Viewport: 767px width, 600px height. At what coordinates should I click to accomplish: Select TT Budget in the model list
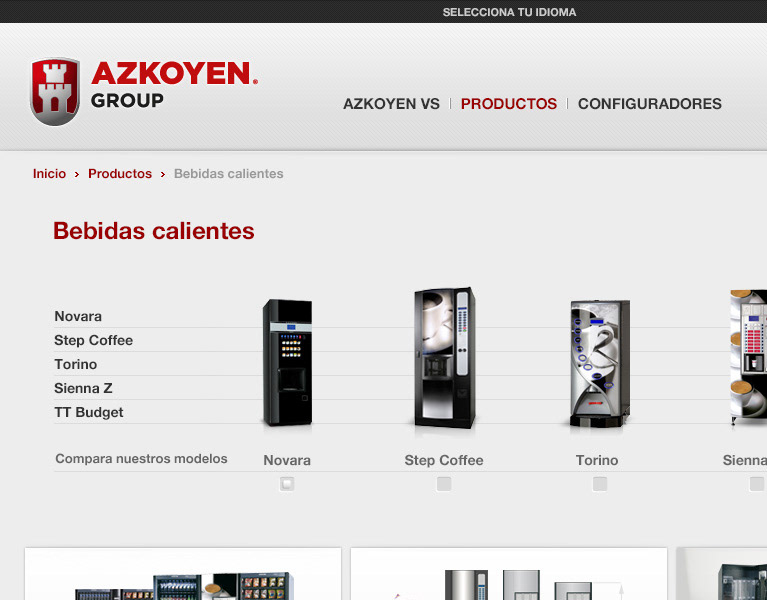[89, 412]
